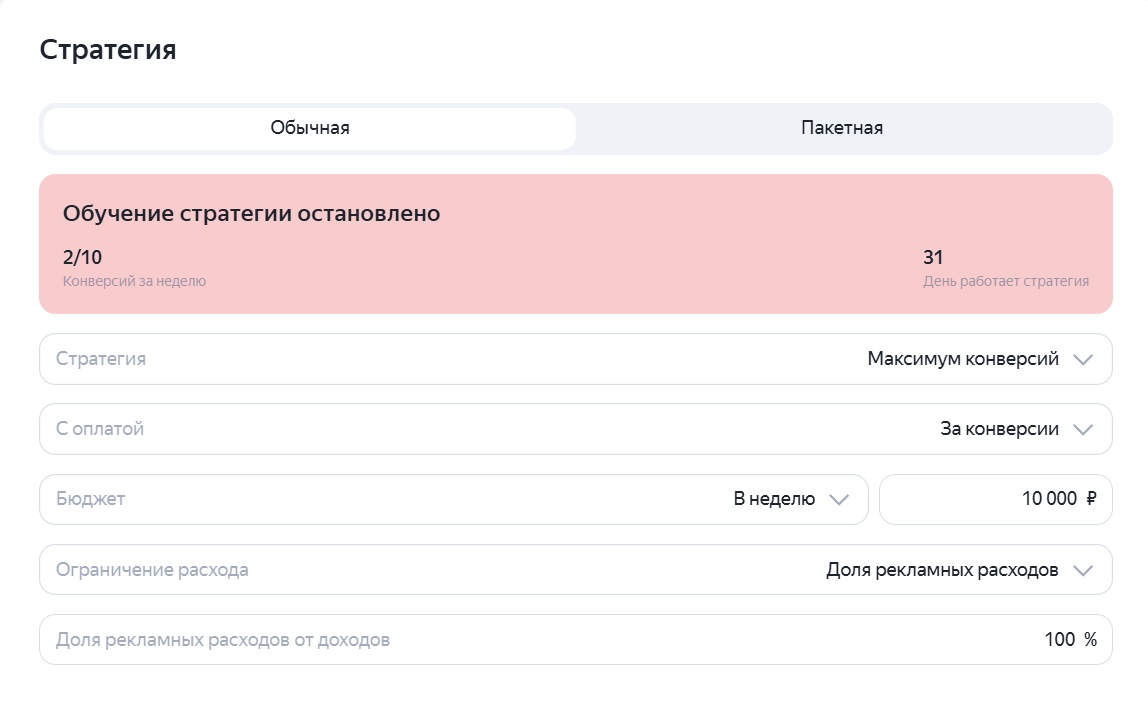Click the chevron next to В неделю

tap(839, 499)
